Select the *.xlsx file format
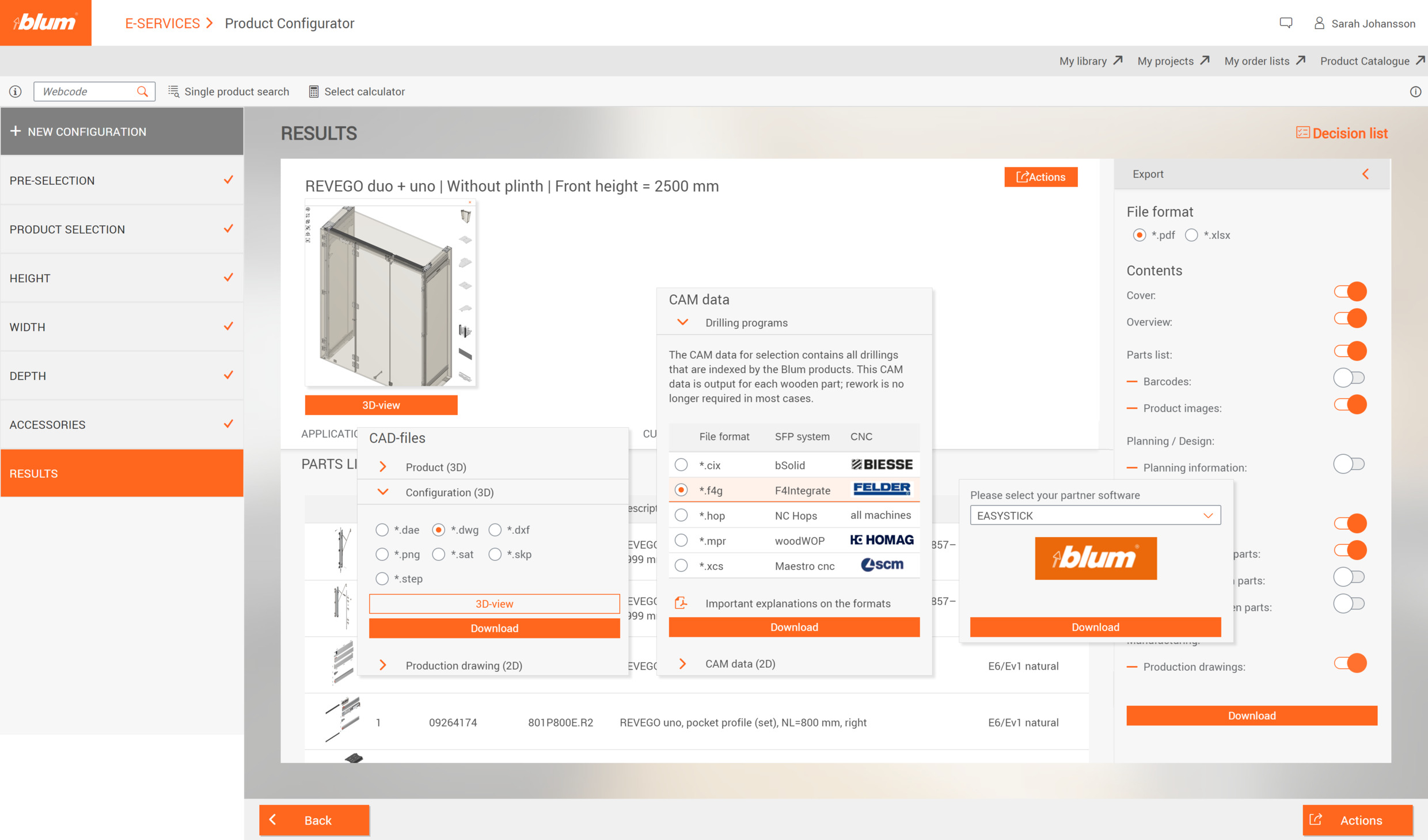Image resolution: width=1428 pixels, height=840 pixels. pos(1191,235)
